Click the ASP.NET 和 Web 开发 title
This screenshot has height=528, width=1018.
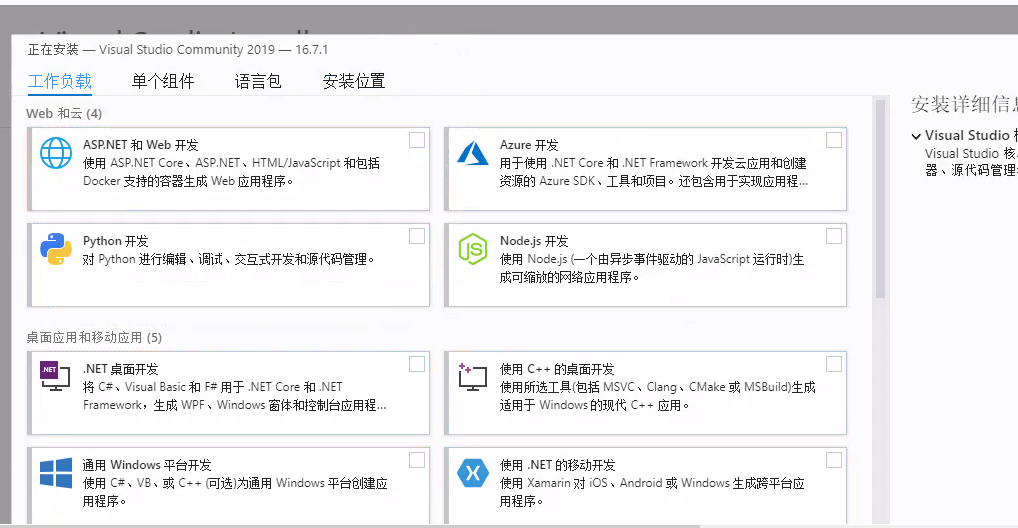click(x=141, y=145)
